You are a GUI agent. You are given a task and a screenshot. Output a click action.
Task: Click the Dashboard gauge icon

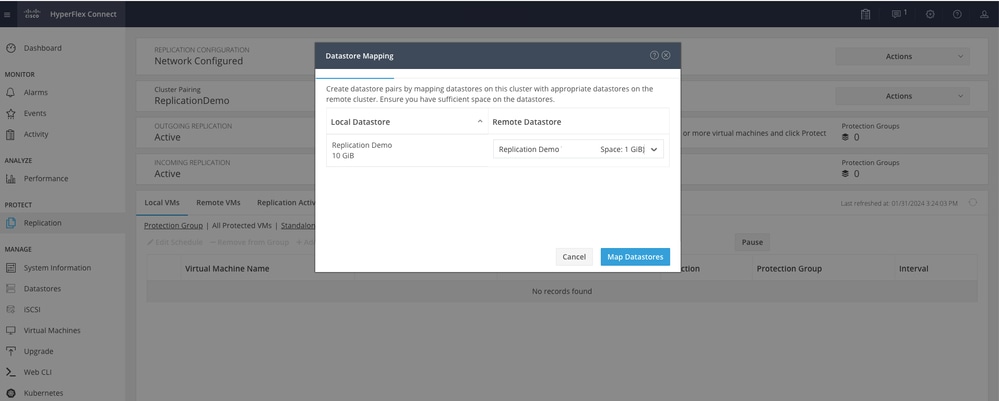pyautogui.click(x=10, y=48)
